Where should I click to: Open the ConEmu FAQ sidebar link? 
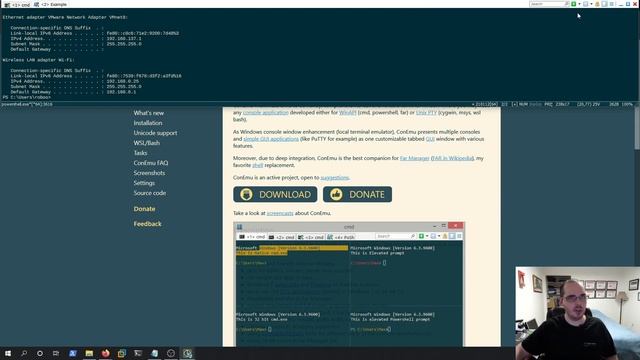(x=151, y=163)
